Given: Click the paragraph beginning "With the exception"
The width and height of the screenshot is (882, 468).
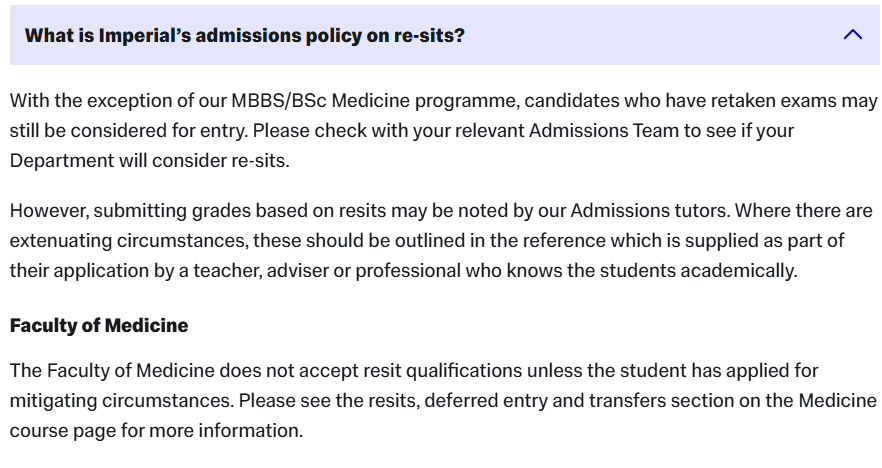Looking at the screenshot, I should [x=444, y=130].
